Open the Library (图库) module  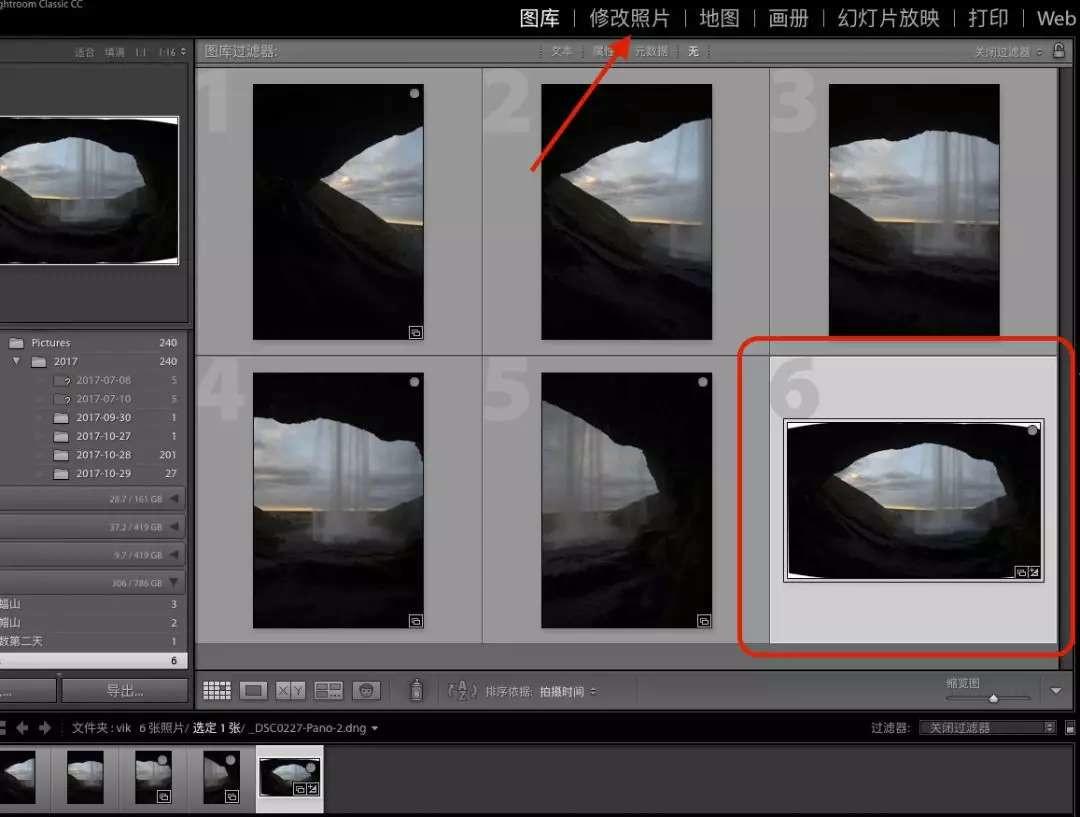pos(539,18)
